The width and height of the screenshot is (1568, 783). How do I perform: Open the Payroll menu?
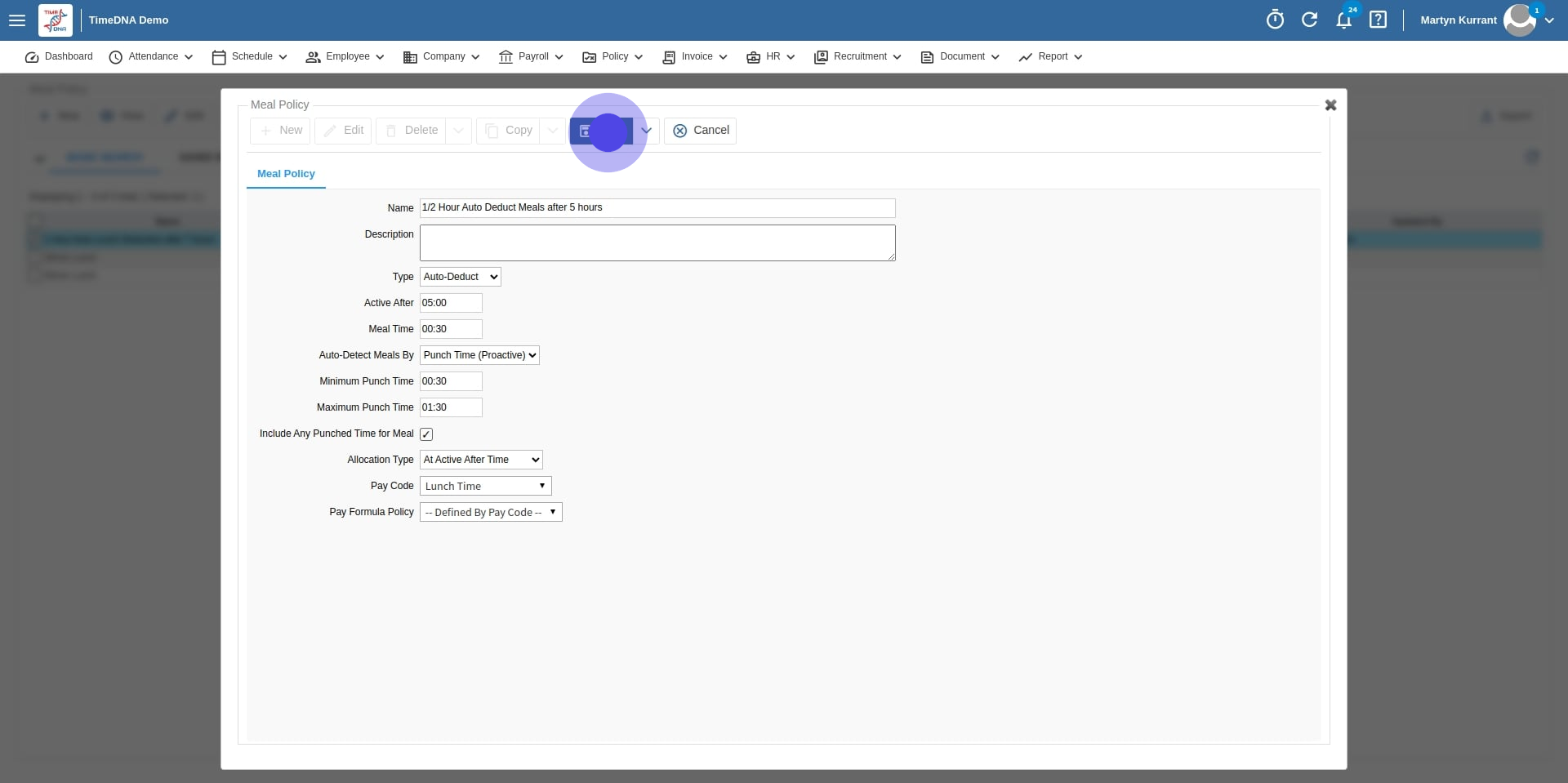pyautogui.click(x=531, y=56)
